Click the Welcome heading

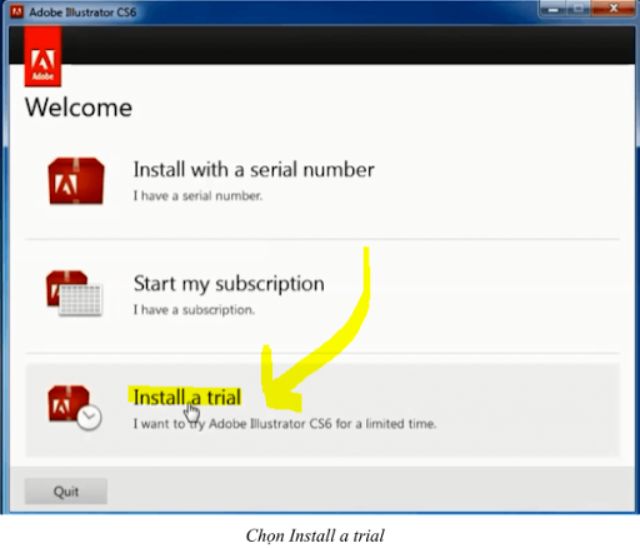(x=79, y=107)
